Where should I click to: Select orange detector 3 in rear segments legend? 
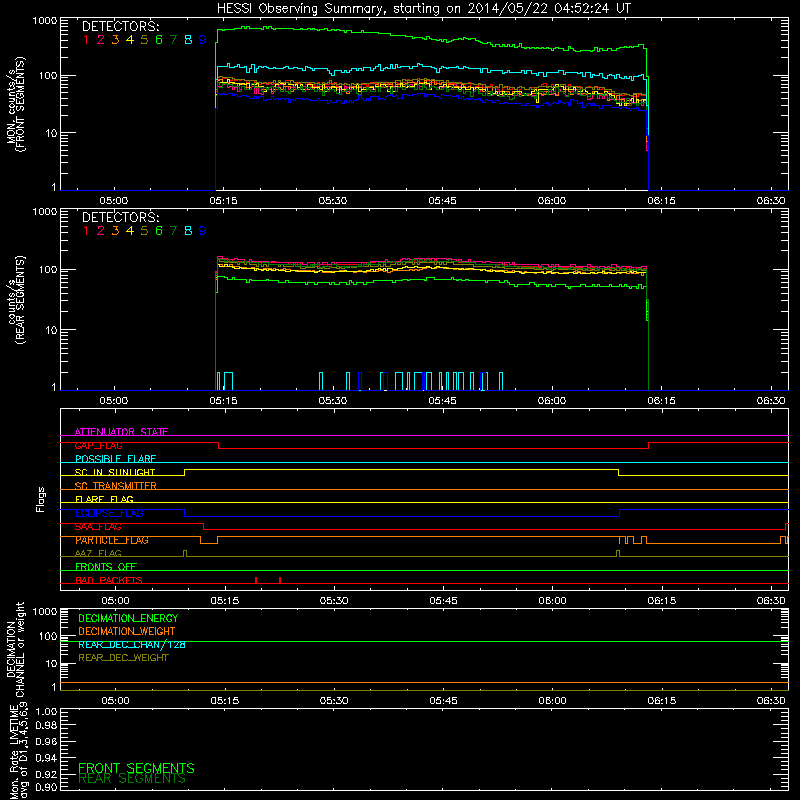(115, 231)
